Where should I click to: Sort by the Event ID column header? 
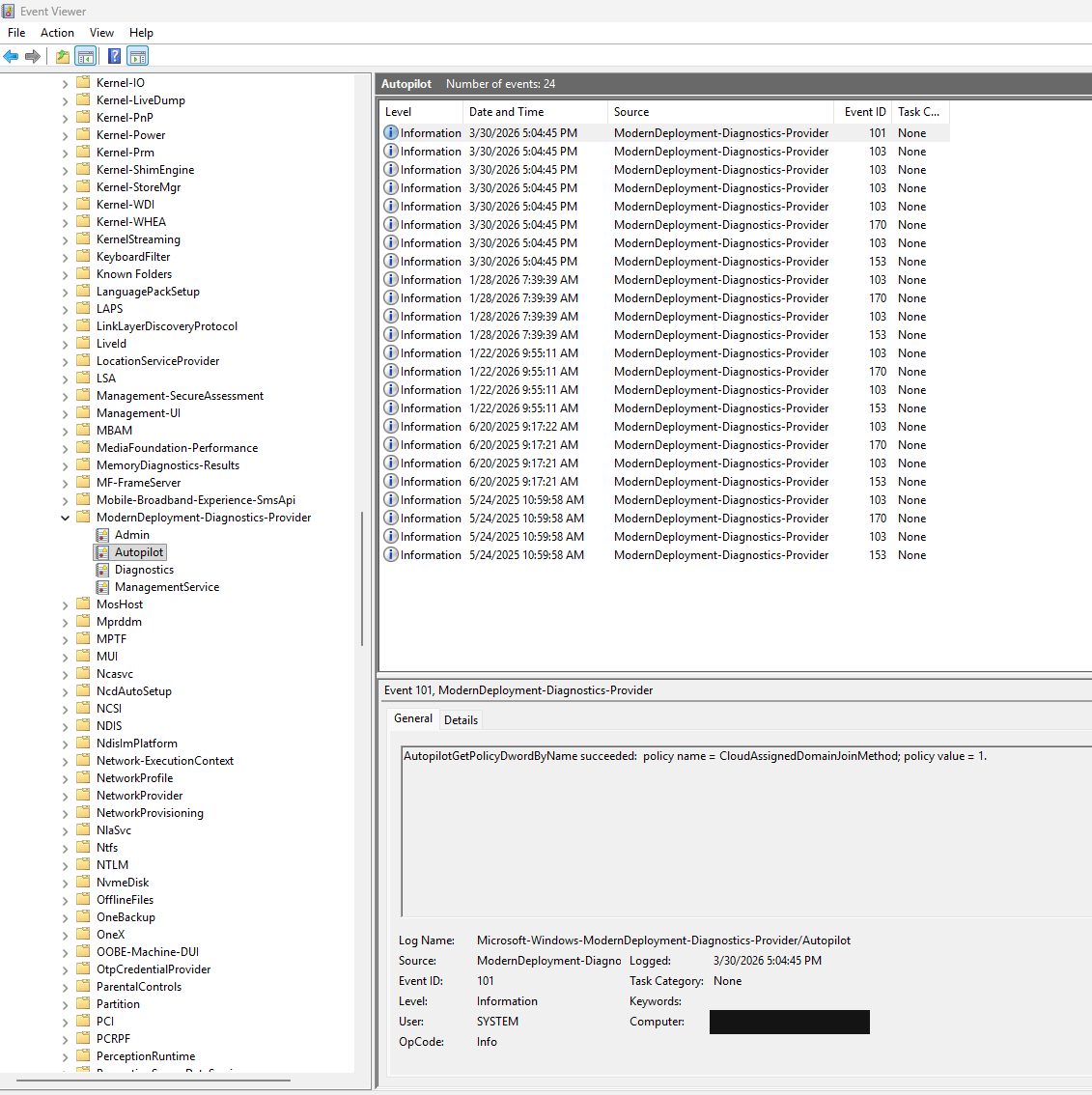point(863,112)
